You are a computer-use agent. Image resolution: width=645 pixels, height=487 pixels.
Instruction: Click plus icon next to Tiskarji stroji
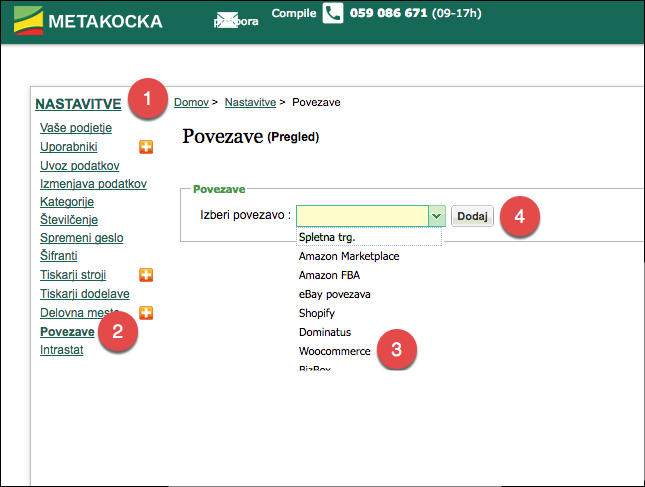click(146, 275)
